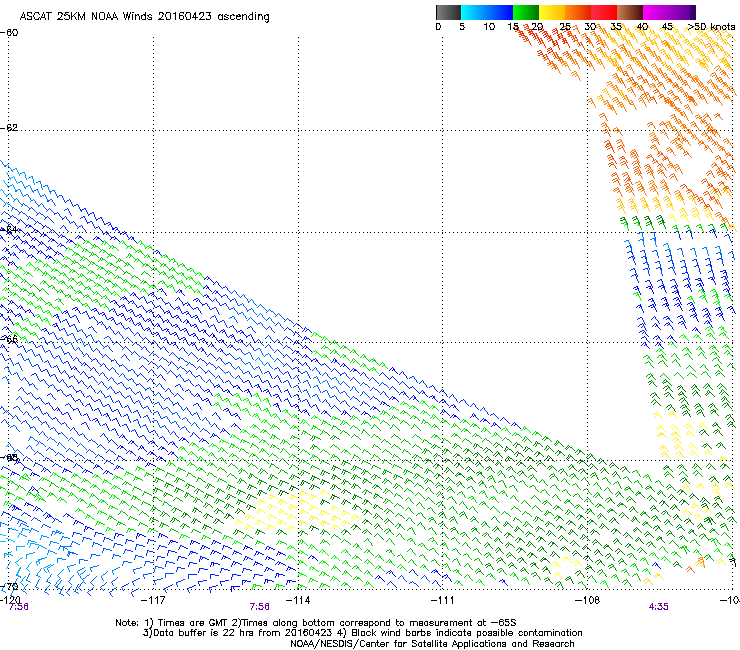Click the blue 5-15 knots legend segment
The width and height of the screenshot is (740, 650).
[x=487, y=12]
